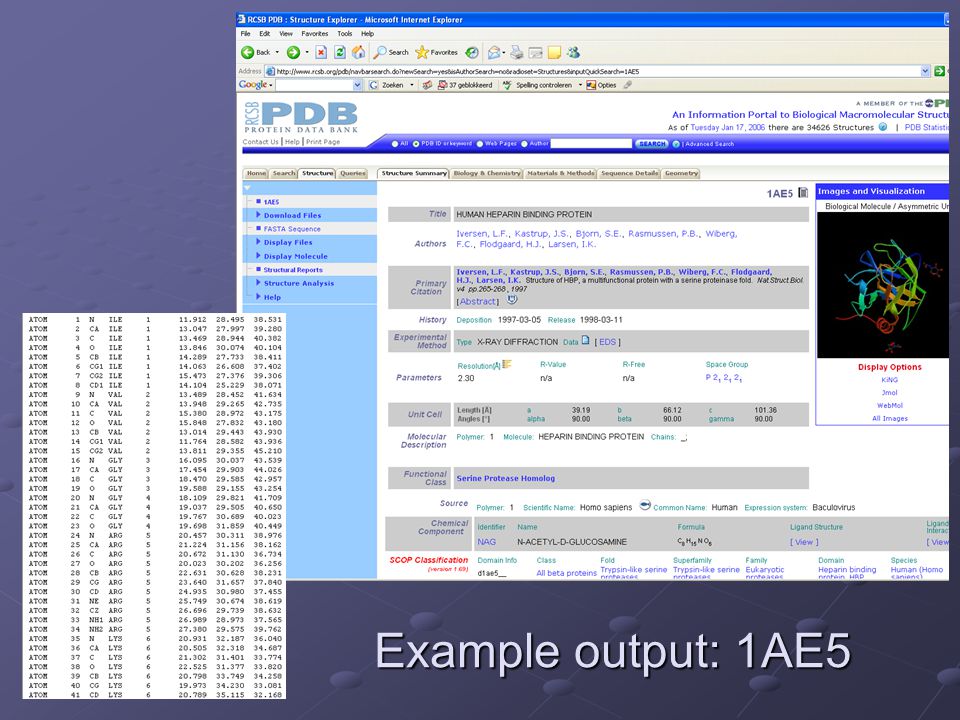Click help icon after 34626 Structures
The width and height of the screenshot is (960, 720).
click(x=883, y=127)
